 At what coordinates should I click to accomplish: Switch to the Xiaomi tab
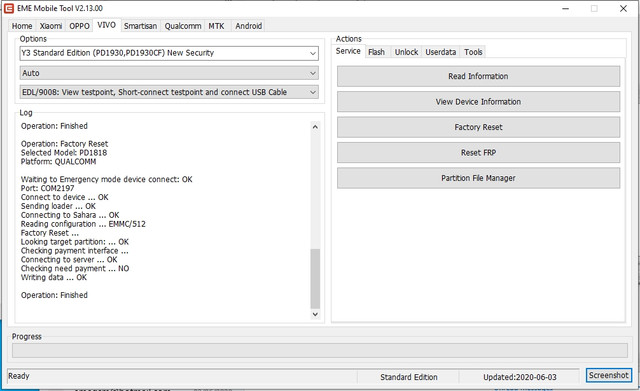point(51,26)
